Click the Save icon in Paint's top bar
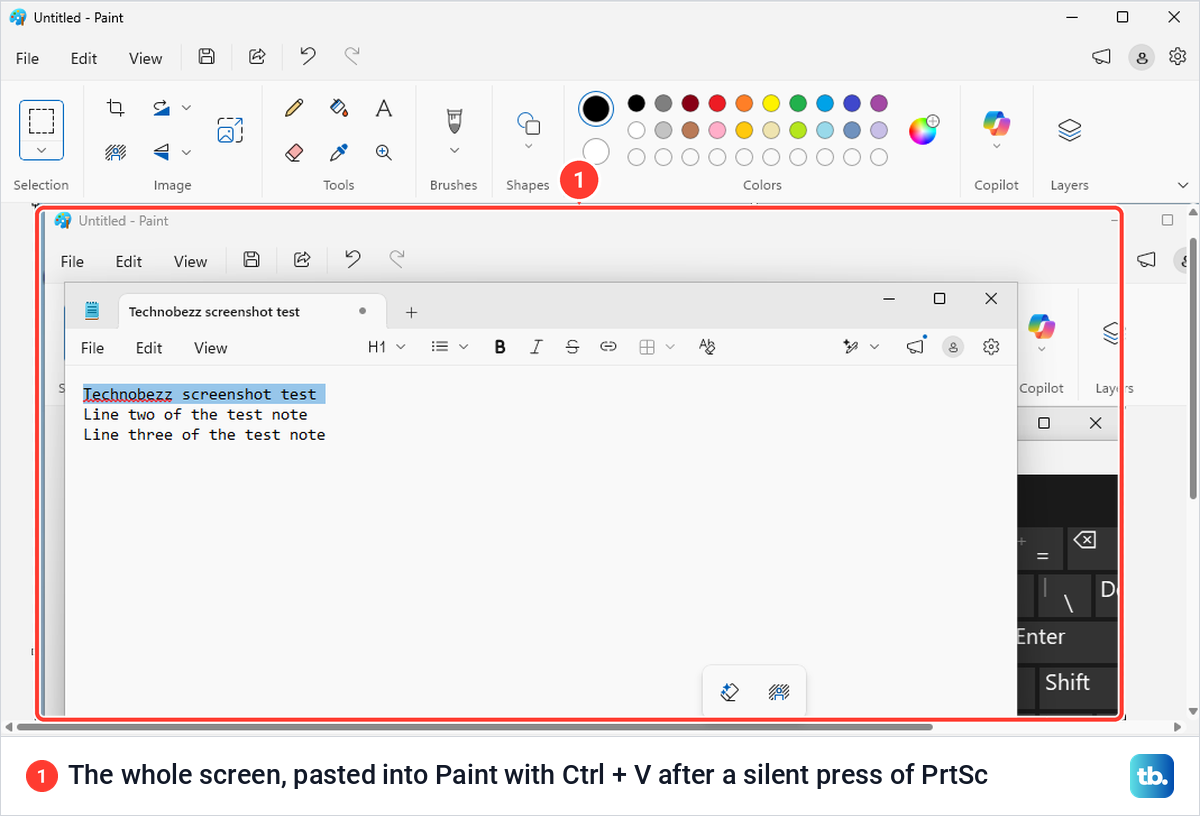 tap(206, 57)
